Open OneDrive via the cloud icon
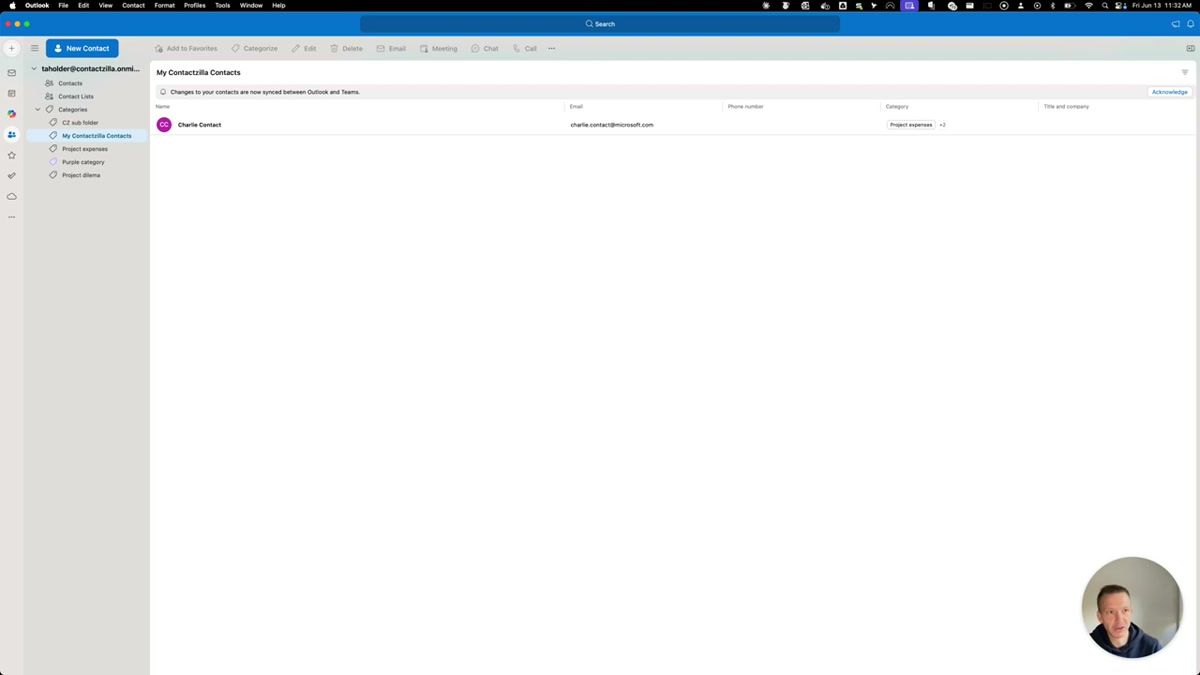Screen dimensions: 1200x675 pyautogui.click(x=11, y=196)
